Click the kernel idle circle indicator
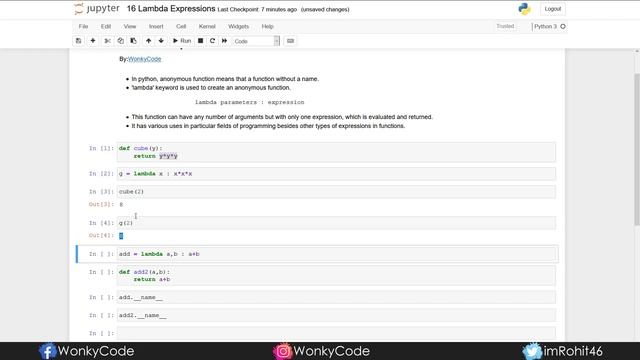The image size is (640, 360). click(563, 26)
